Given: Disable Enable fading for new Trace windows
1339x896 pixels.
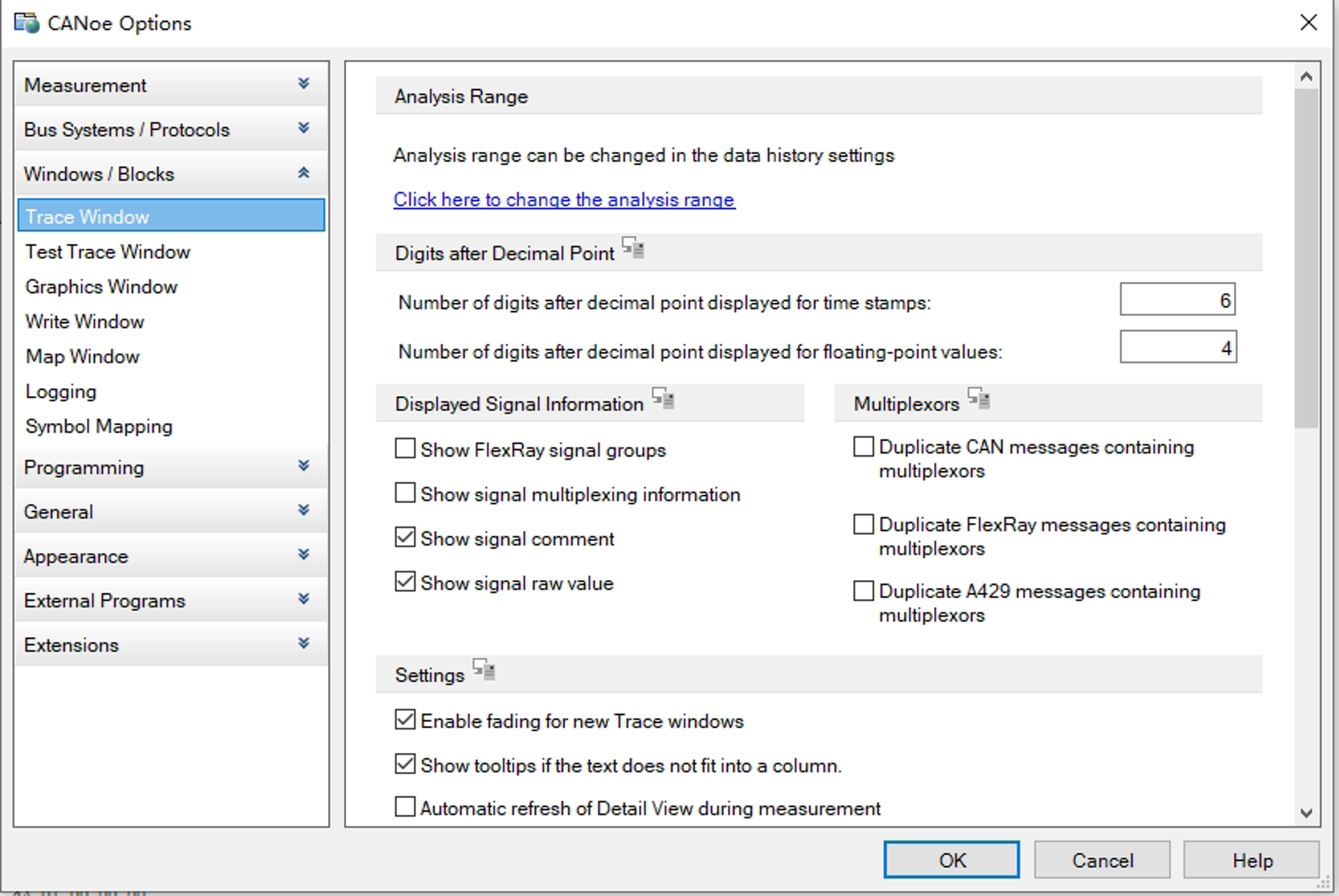Looking at the screenshot, I should coord(405,720).
